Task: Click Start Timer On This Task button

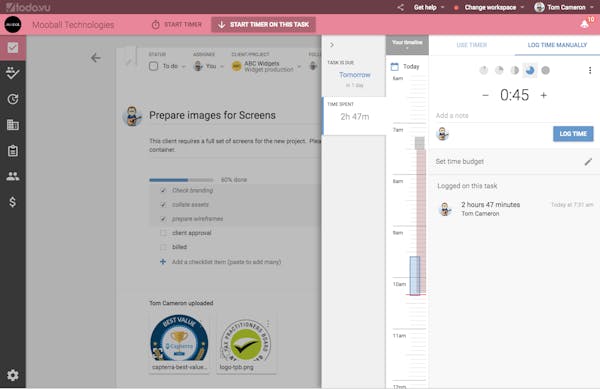Action: [x=264, y=24]
